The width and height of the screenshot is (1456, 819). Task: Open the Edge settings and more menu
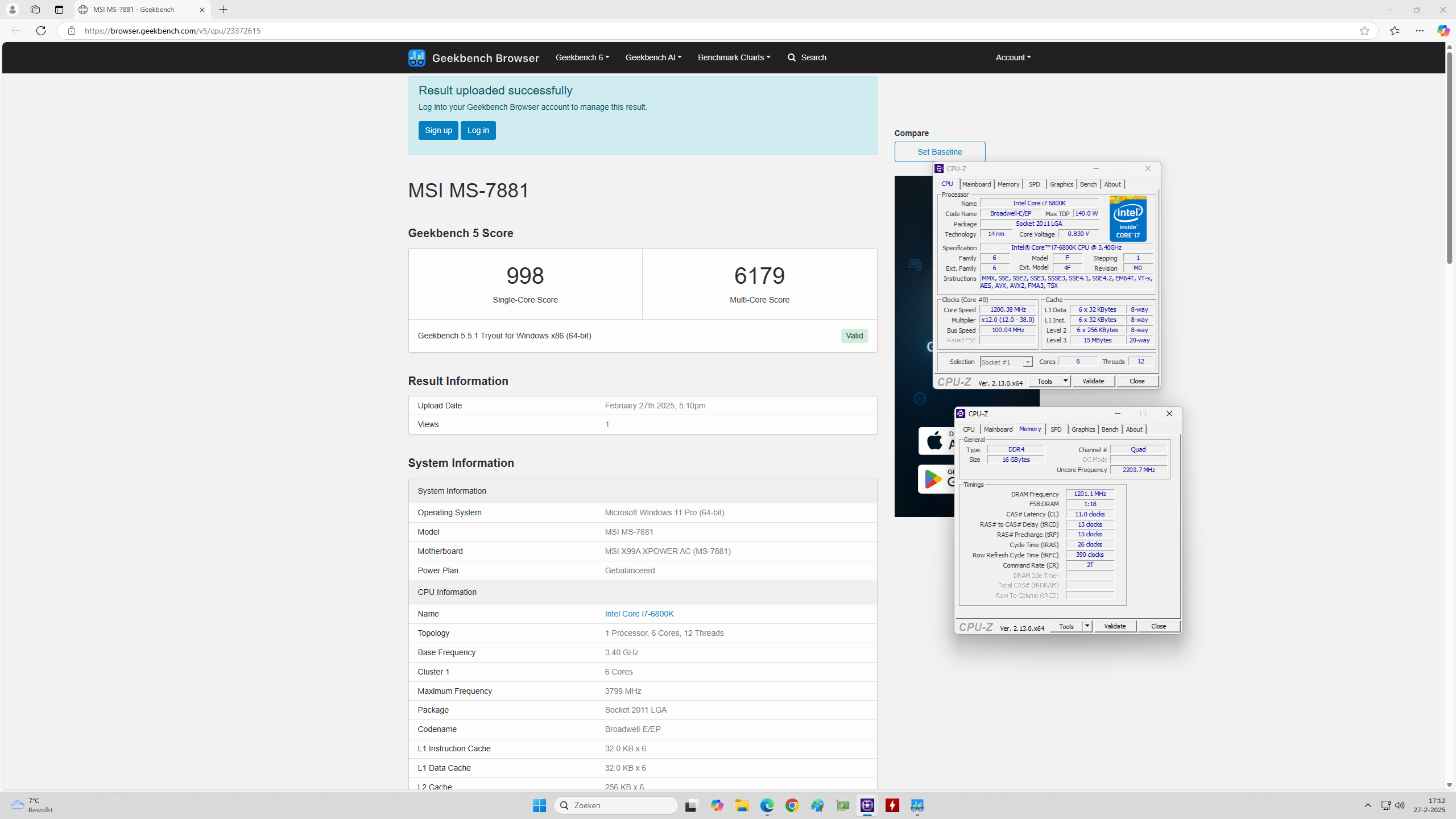[x=1420, y=31]
